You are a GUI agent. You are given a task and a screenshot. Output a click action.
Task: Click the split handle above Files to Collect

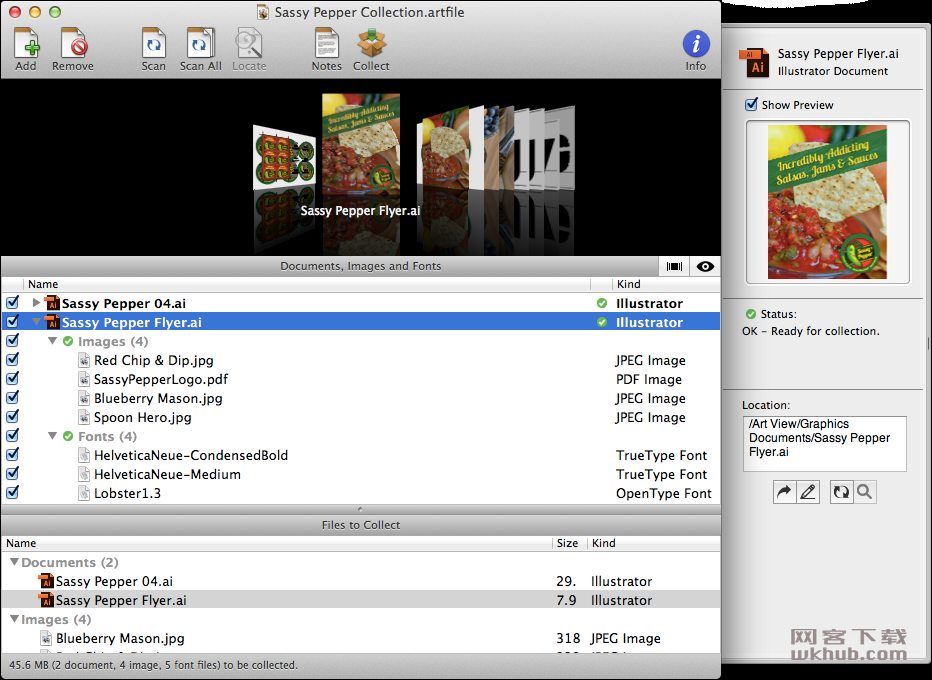click(360, 509)
